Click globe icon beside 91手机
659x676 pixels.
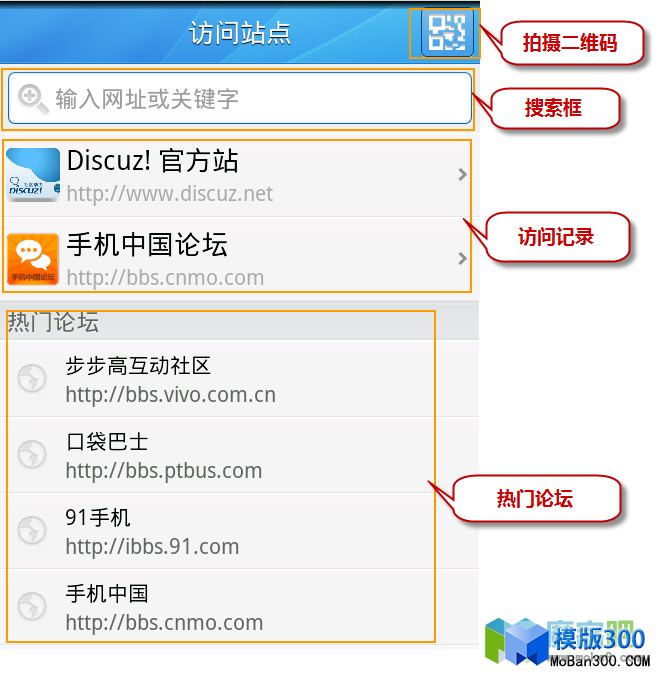[x=32, y=530]
